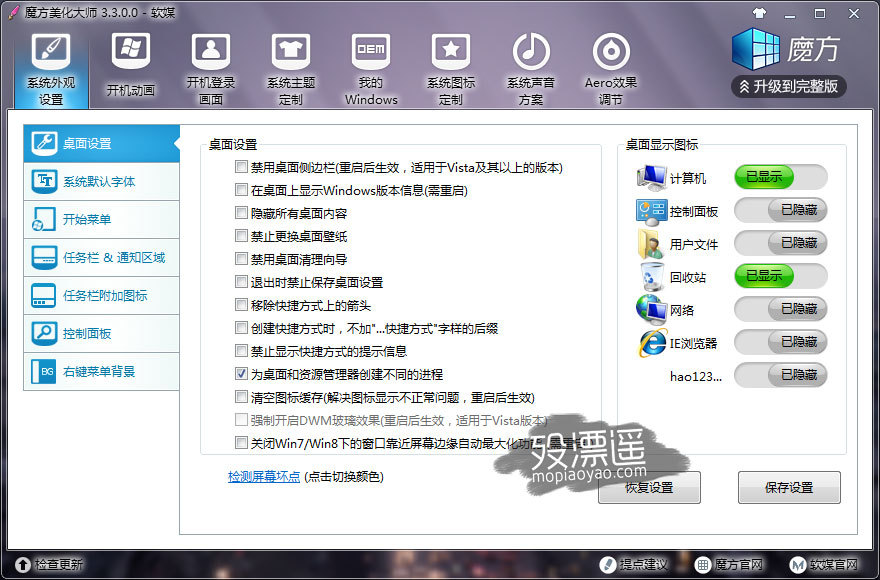This screenshot has width=880, height=580.
Task: Select 系统默认字体 sidebar tab
Action: 102,181
